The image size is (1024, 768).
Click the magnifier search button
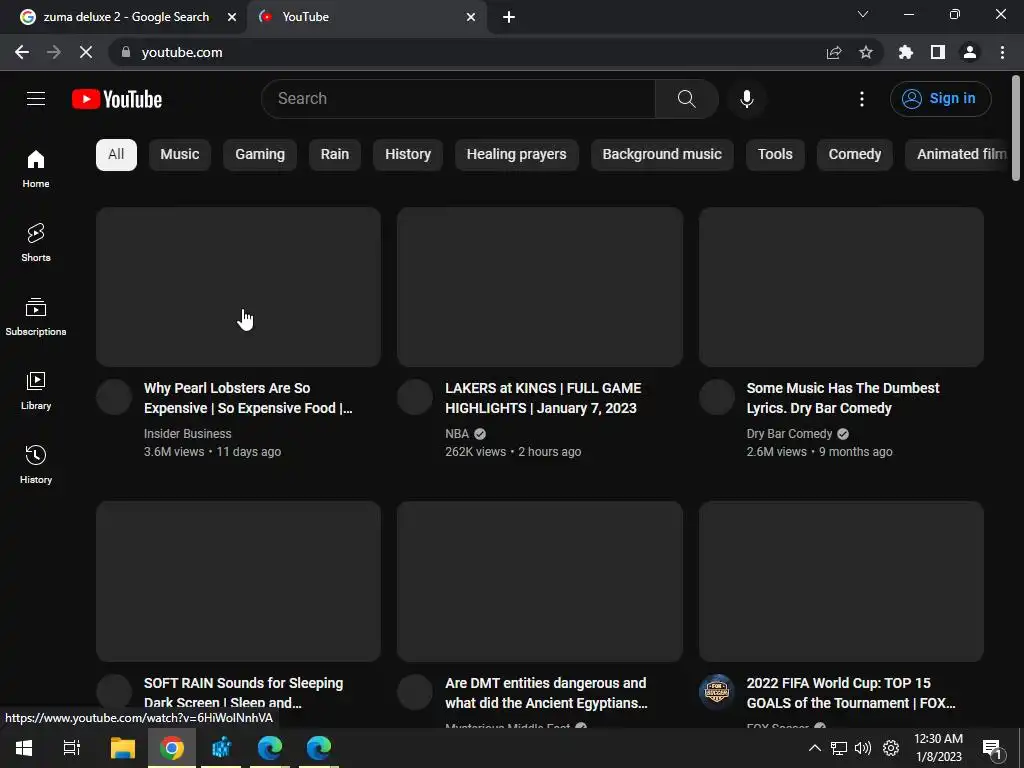coord(686,99)
